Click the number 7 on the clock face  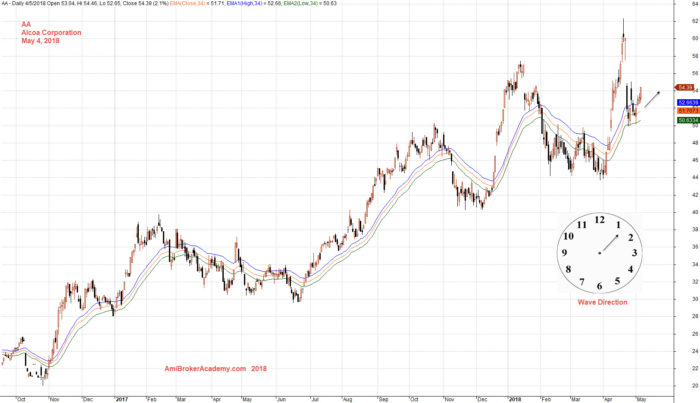pyautogui.click(x=582, y=282)
